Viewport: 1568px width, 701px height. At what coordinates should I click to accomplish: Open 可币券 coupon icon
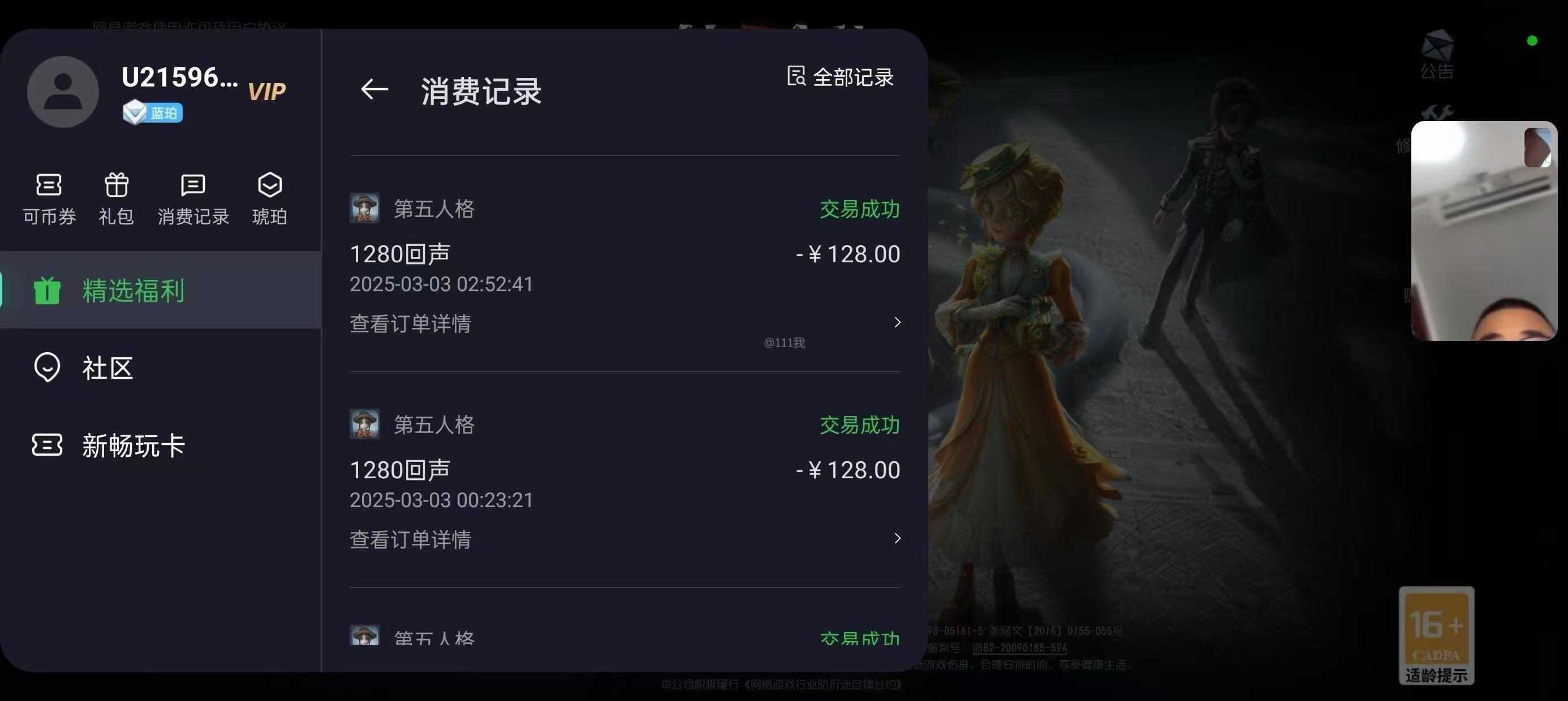pyautogui.click(x=49, y=199)
